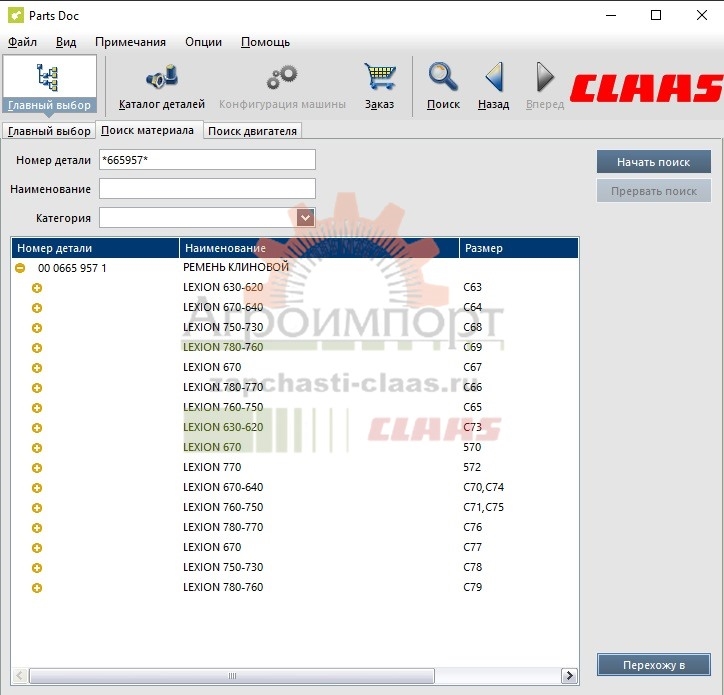Click the C70,C74 size value

coord(483,487)
